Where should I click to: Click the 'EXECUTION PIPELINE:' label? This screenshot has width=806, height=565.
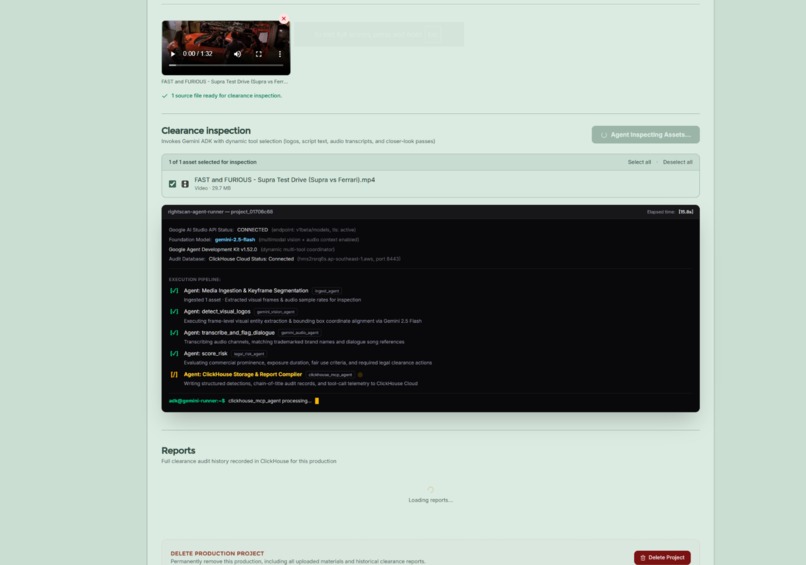coord(194,280)
